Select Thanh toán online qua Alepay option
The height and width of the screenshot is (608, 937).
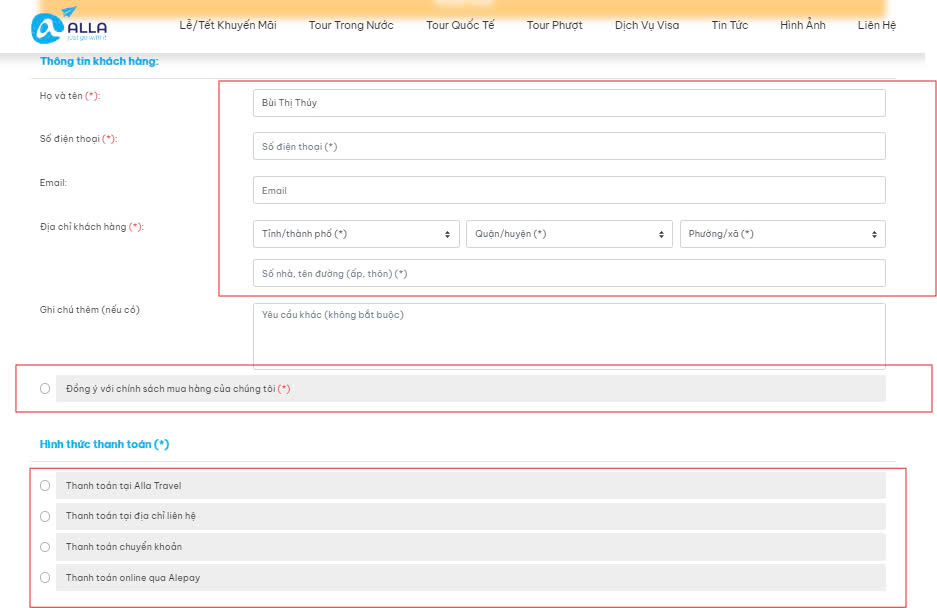[45, 578]
